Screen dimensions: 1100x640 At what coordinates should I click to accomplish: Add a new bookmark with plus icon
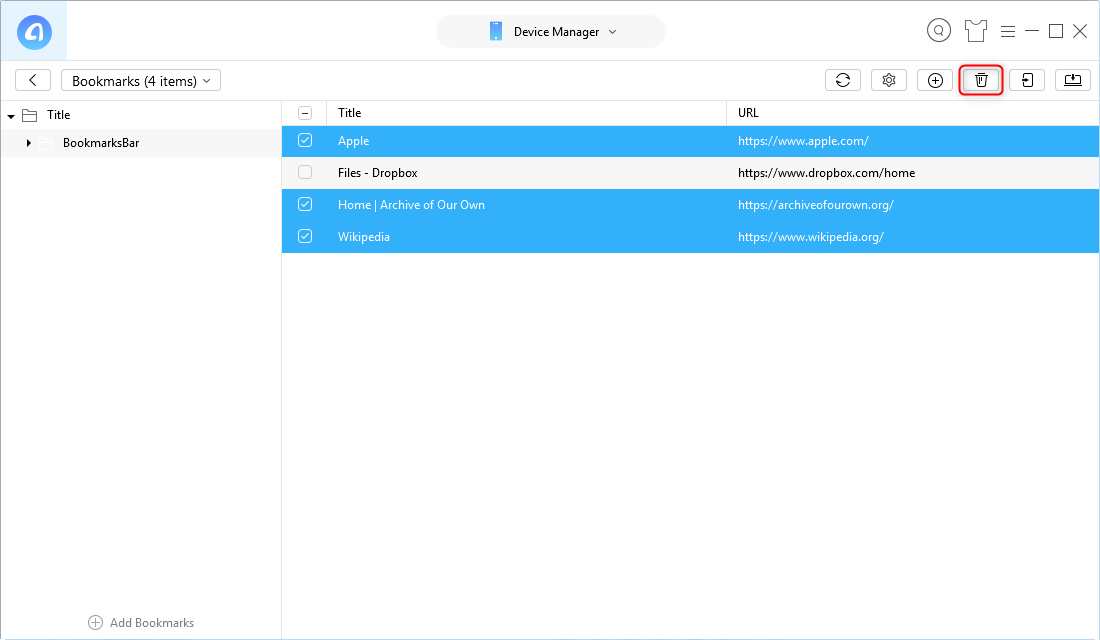coord(935,80)
